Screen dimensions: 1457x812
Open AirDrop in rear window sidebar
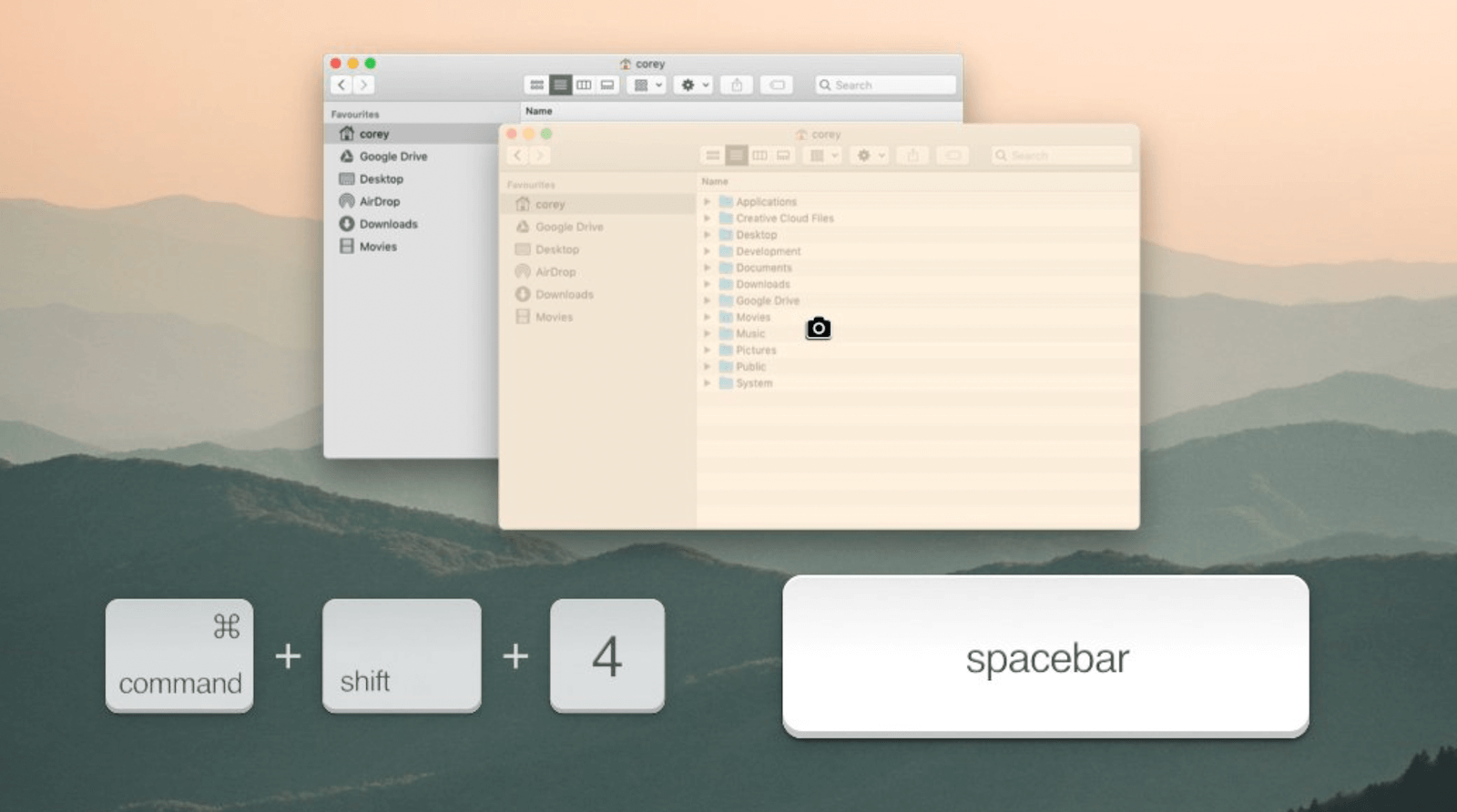411,201
